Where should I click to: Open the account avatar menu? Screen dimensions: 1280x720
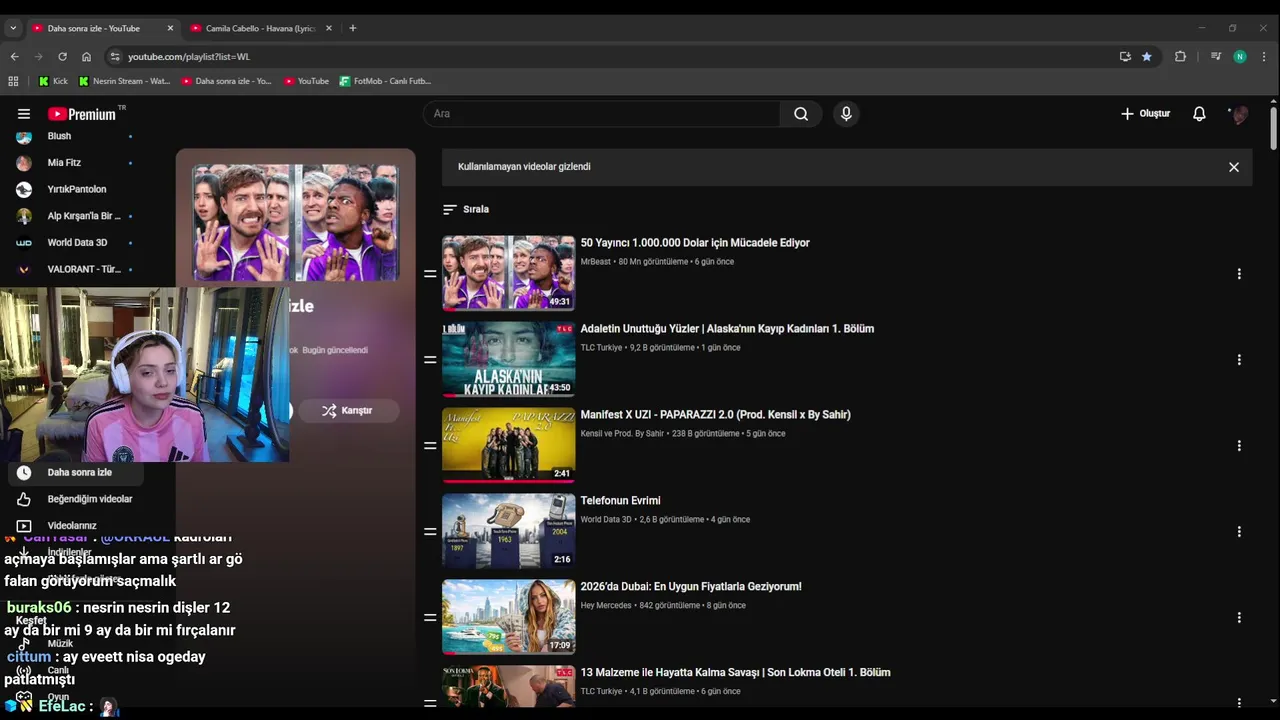click(1240, 114)
